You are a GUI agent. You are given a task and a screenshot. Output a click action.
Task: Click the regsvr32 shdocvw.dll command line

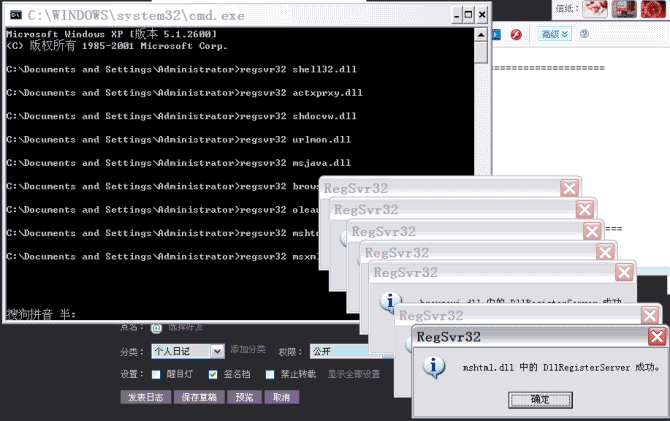click(181, 116)
